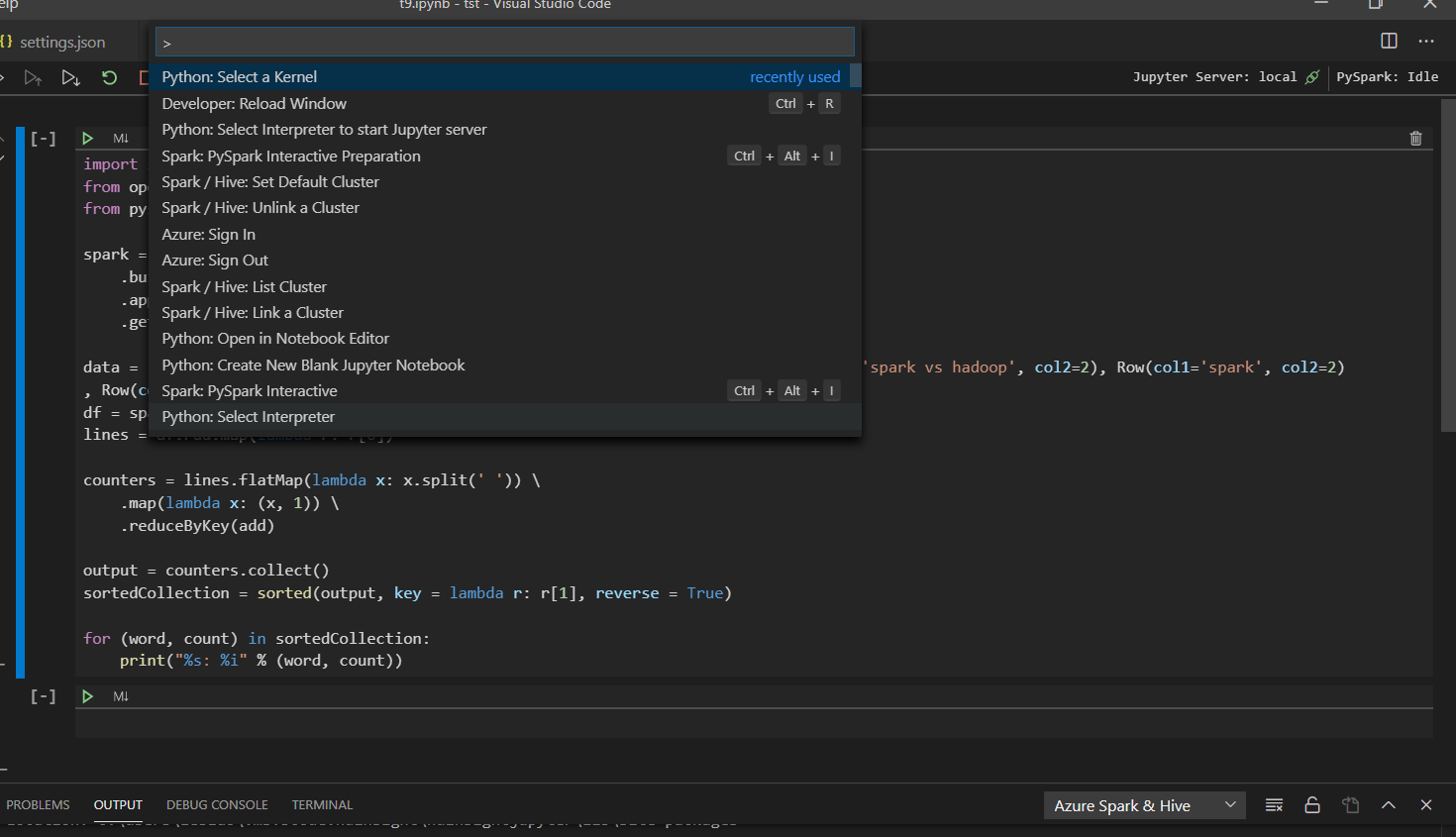The height and width of the screenshot is (837, 1456).
Task: Restart the Jupyter kernel with green restart icon
Action: pos(109,77)
